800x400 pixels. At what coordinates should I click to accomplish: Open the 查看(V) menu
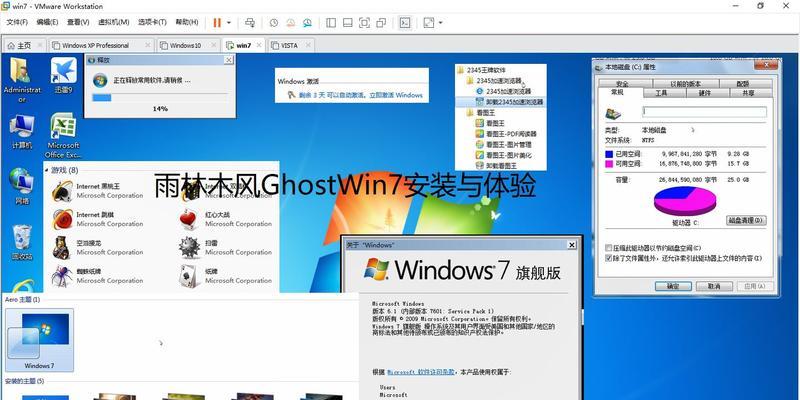point(78,22)
